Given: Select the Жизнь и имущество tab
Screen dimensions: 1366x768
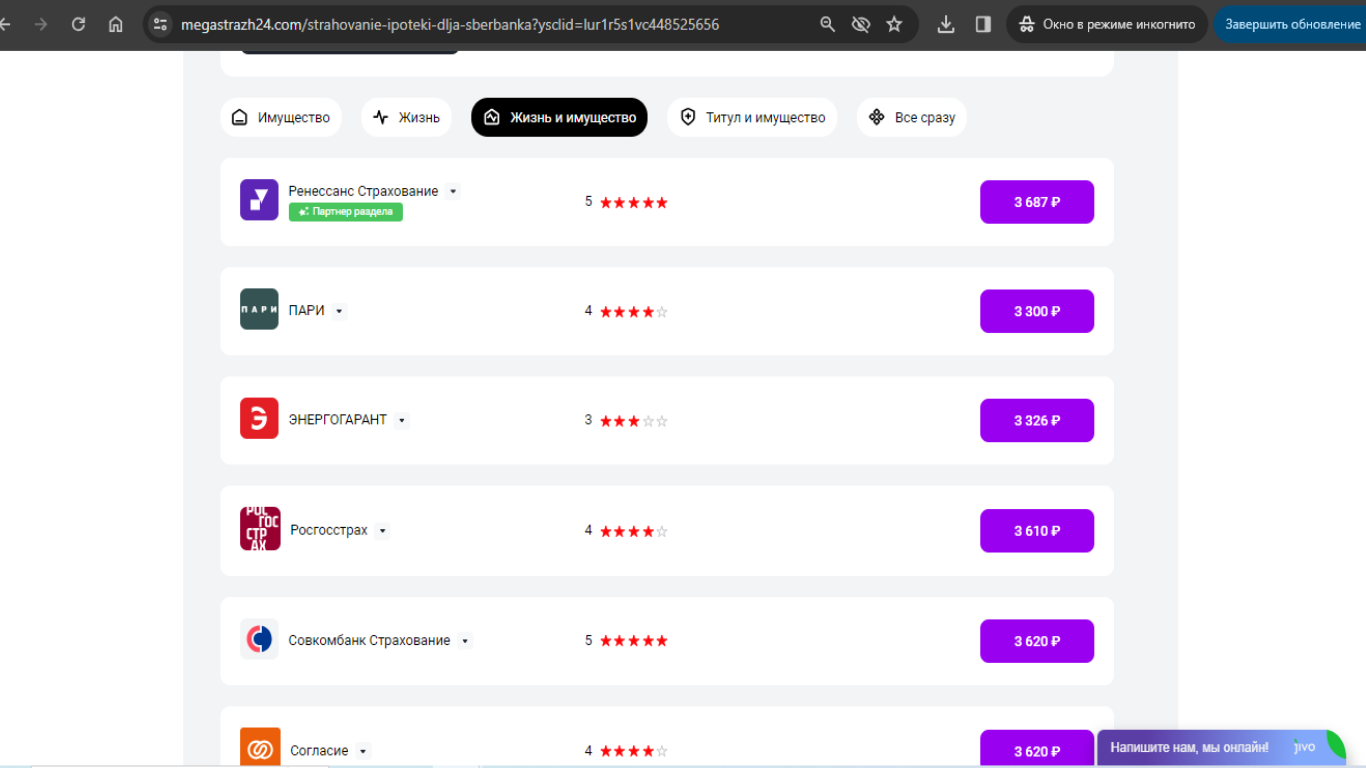Looking at the screenshot, I should 560,117.
